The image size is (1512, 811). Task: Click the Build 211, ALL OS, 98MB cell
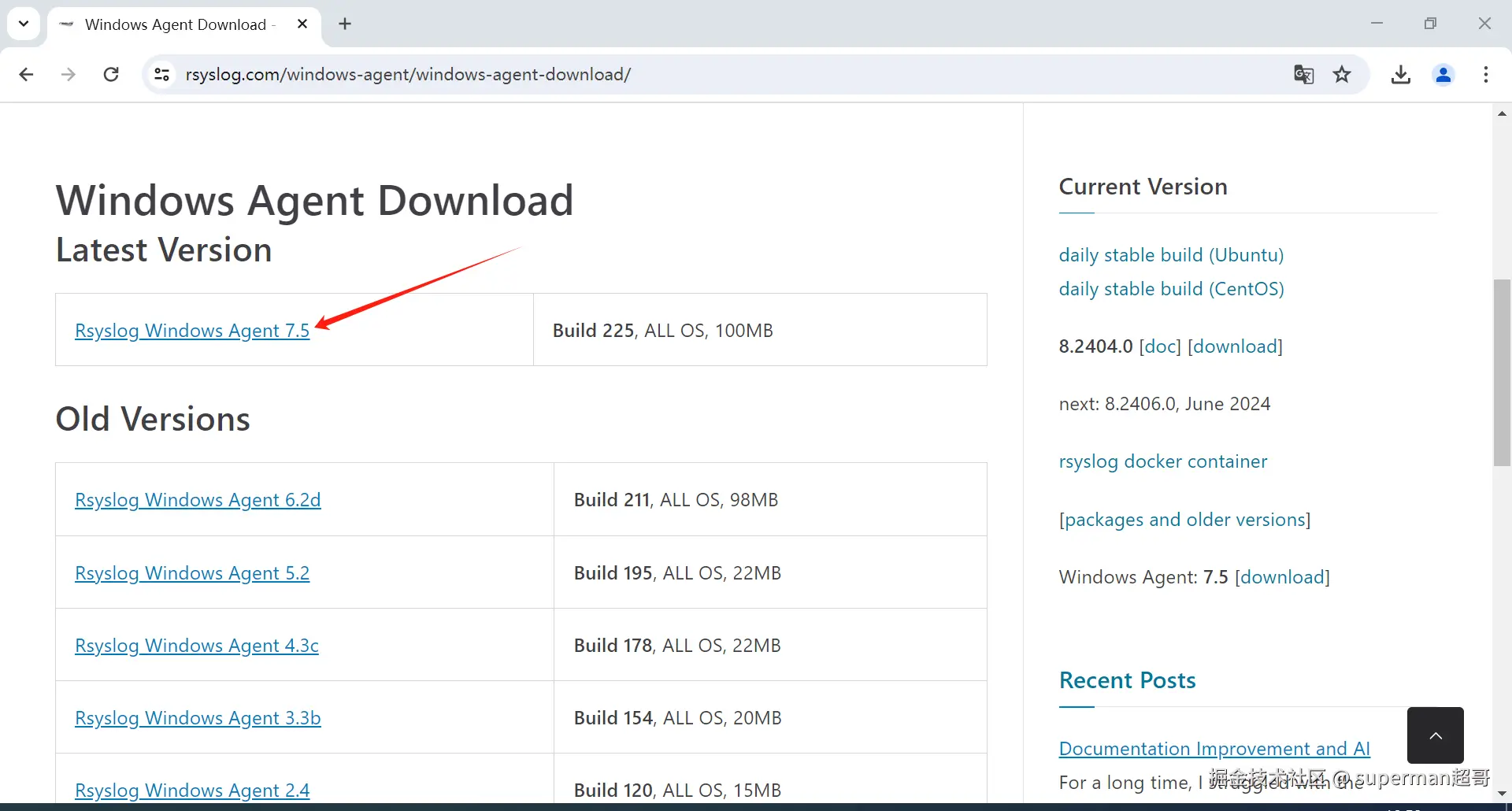point(770,500)
